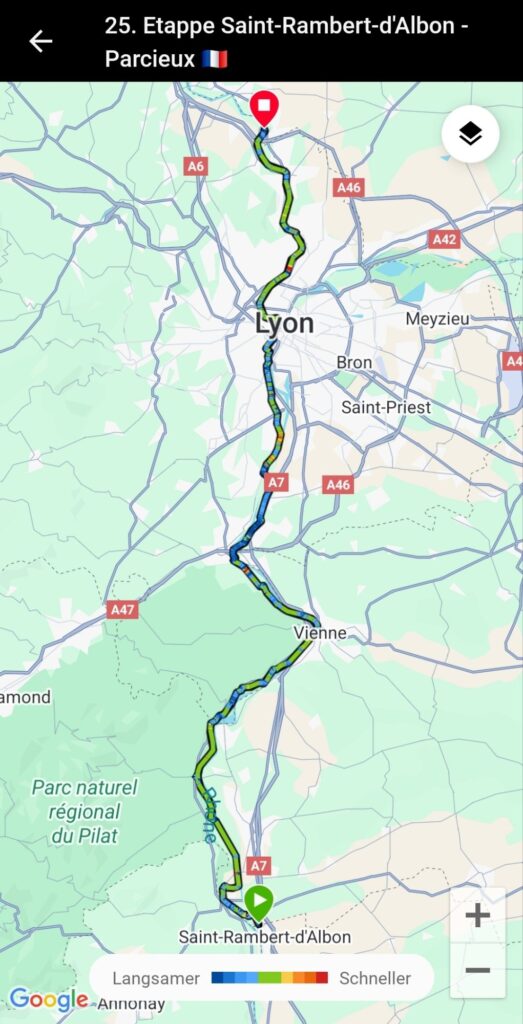The width and height of the screenshot is (523, 1024).
Task: Tap the green start marker
Action: click(259, 903)
